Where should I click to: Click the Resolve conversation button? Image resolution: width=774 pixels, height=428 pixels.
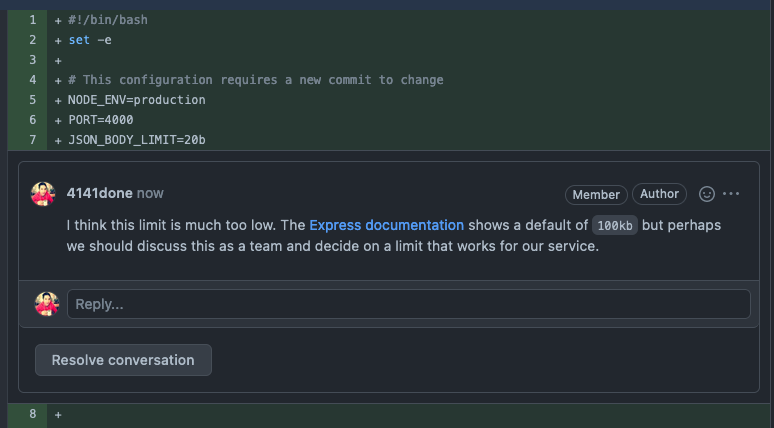point(123,360)
